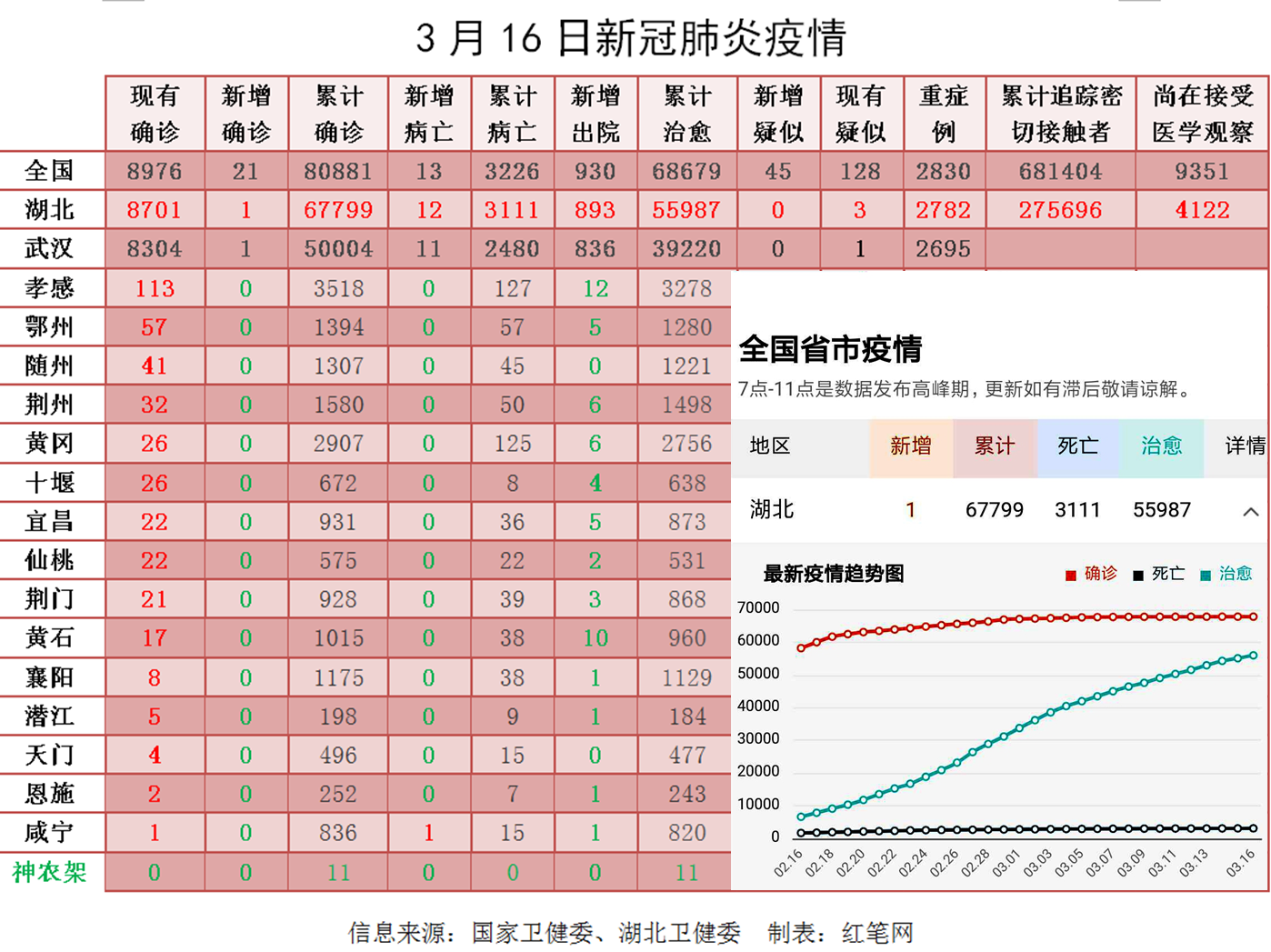Click the 现有确诊 table column header
Image resolution: width=1271 pixels, height=952 pixels.
[x=155, y=114]
